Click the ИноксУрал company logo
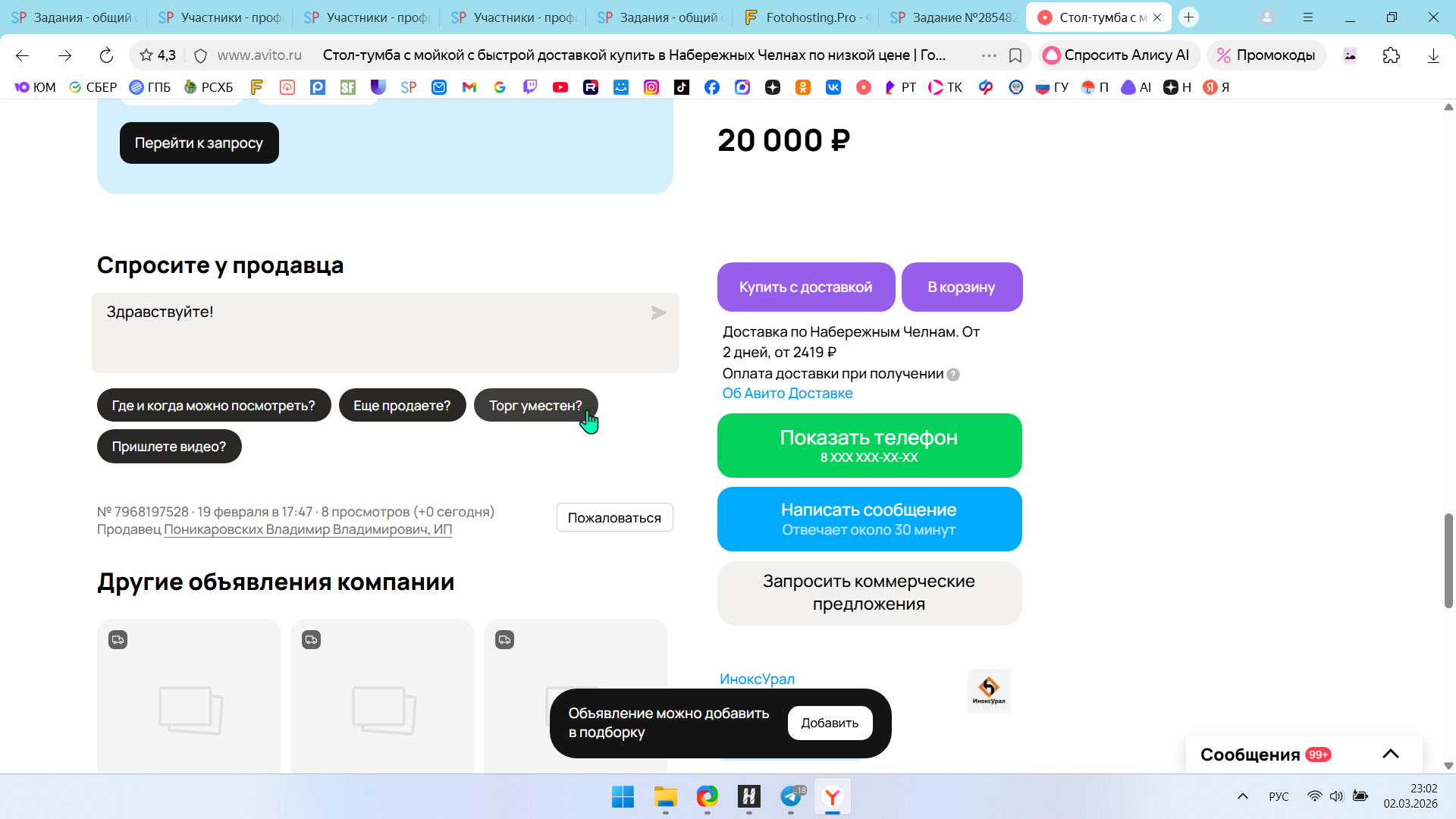Screen dimensions: 1456x819 tap(989, 690)
